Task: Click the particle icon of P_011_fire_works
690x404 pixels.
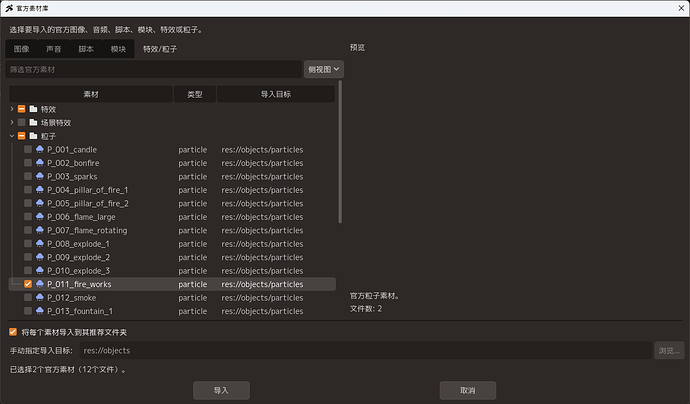Action: click(x=40, y=284)
